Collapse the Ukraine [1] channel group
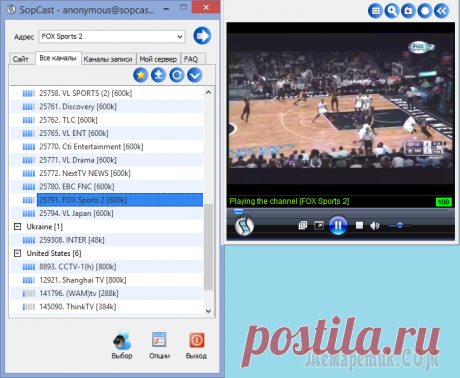The image size is (460, 378). [x=17, y=227]
